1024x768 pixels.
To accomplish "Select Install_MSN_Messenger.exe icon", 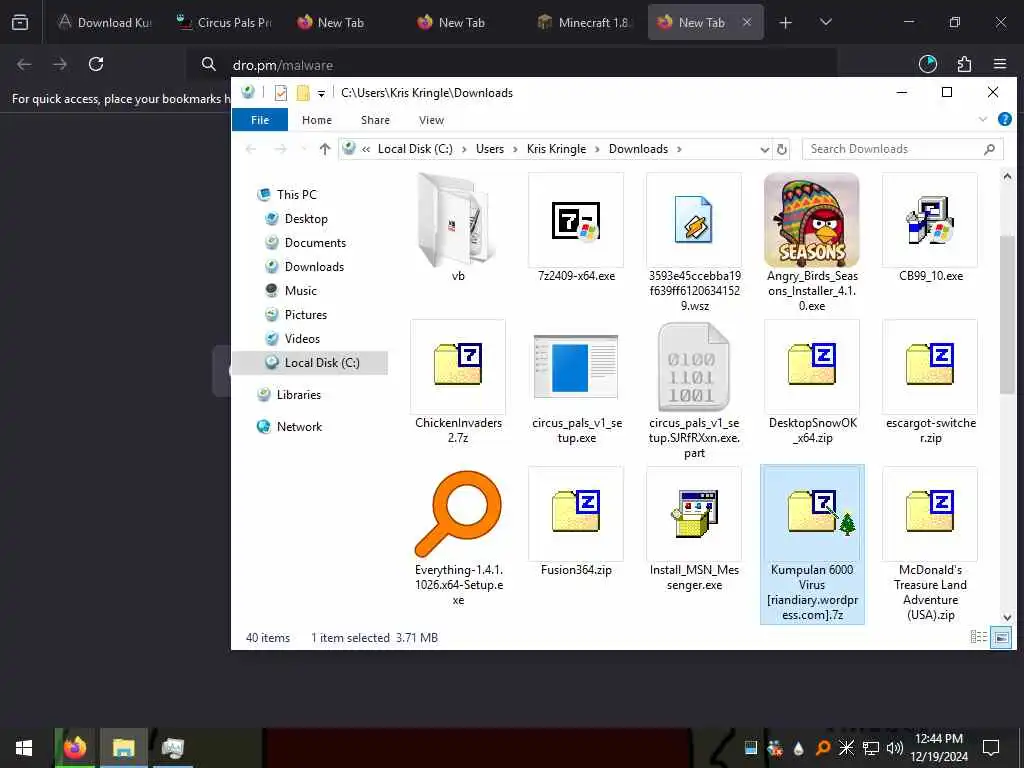I will point(694,513).
